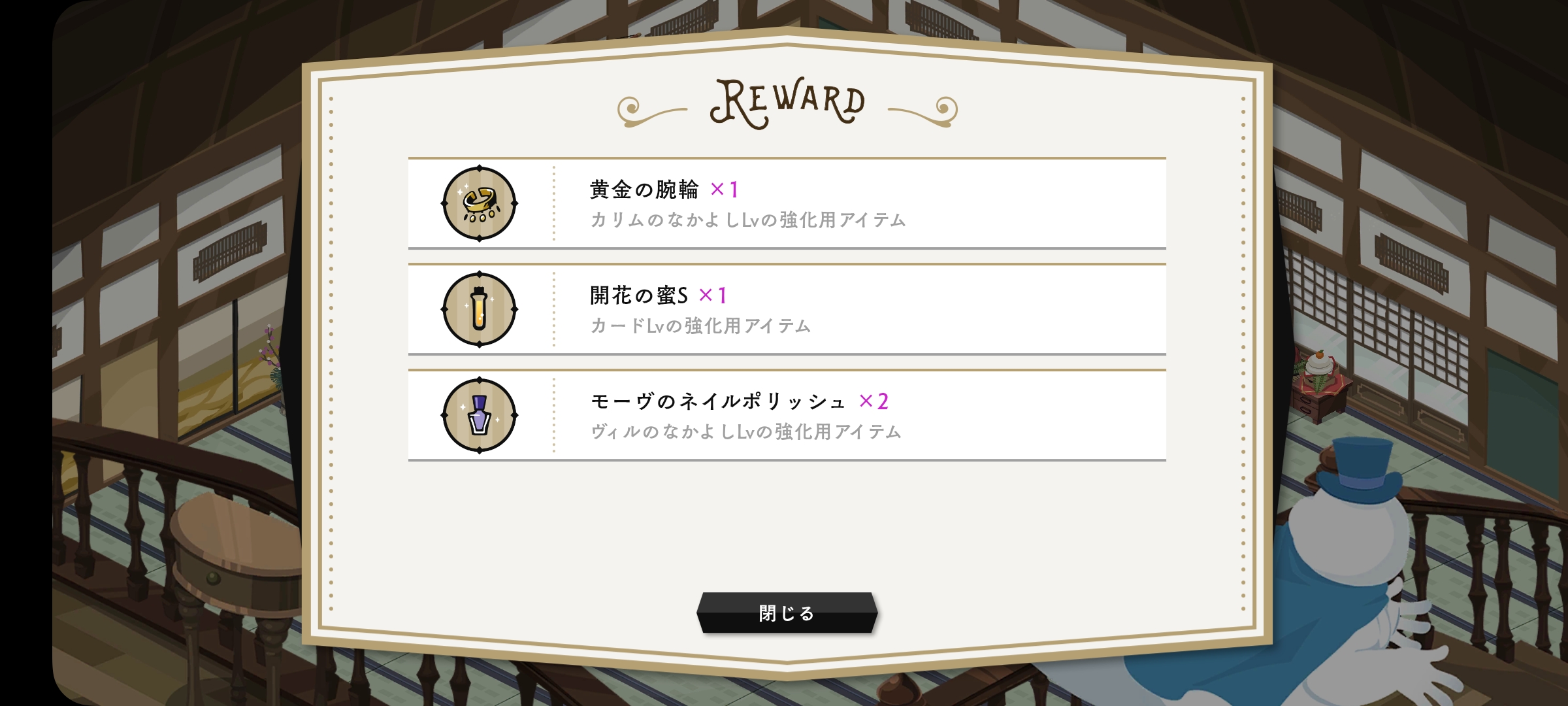Click the right swirl ornament beside REWARD
The image size is (1568, 706).
pyautogui.click(x=924, y=111)
